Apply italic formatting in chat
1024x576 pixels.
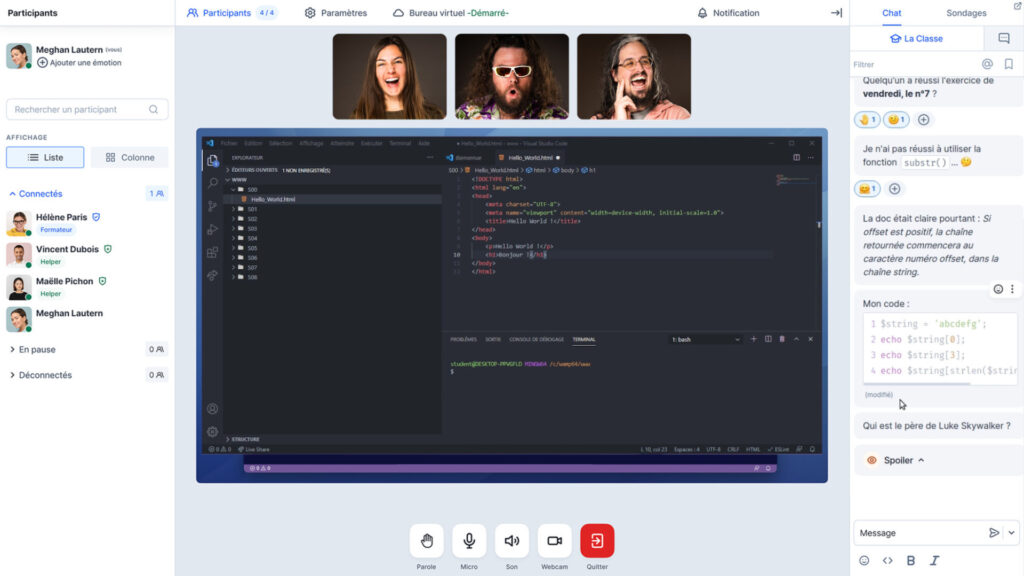[935, 560]
